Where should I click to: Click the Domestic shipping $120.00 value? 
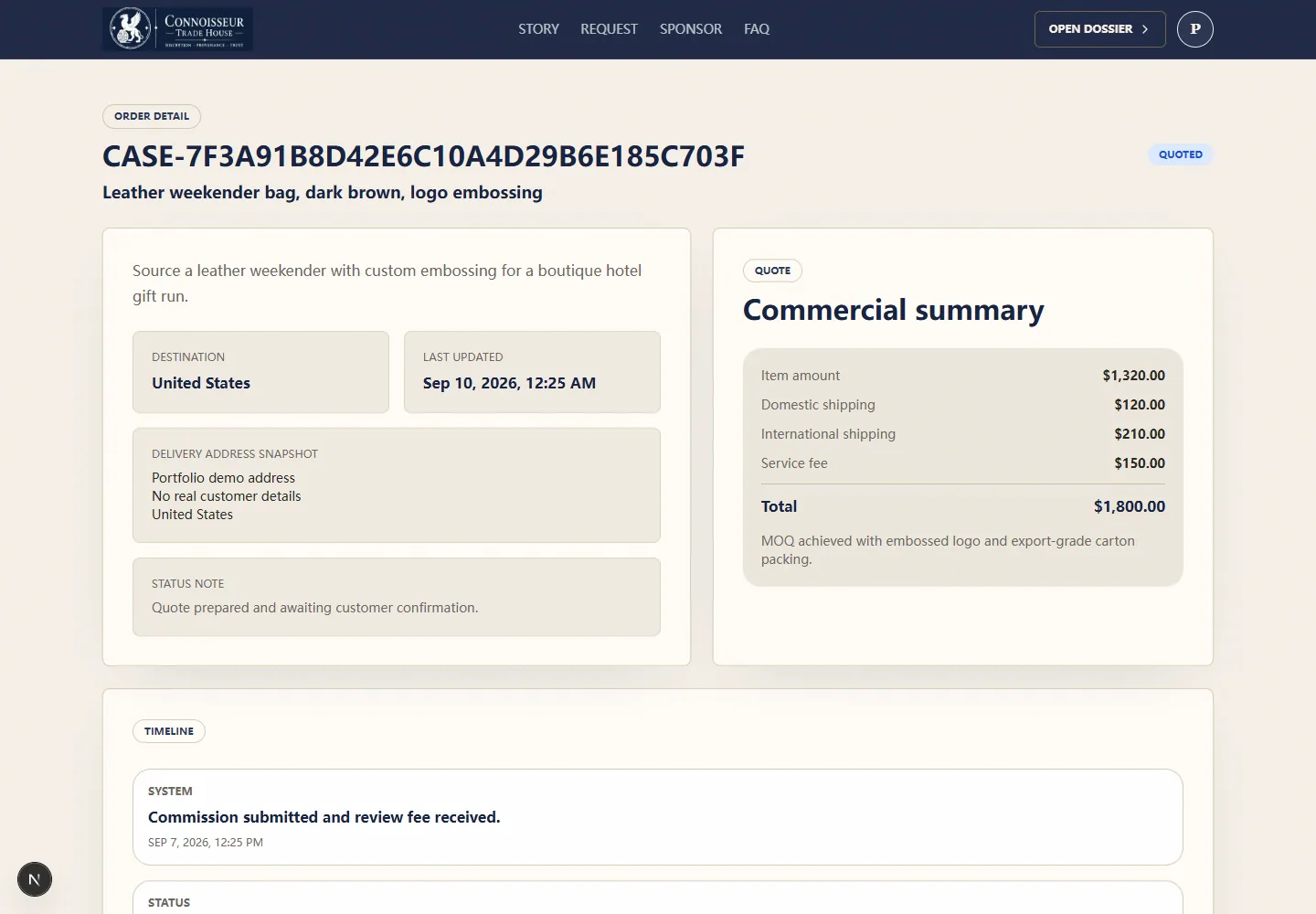(x=1140, y=405)
